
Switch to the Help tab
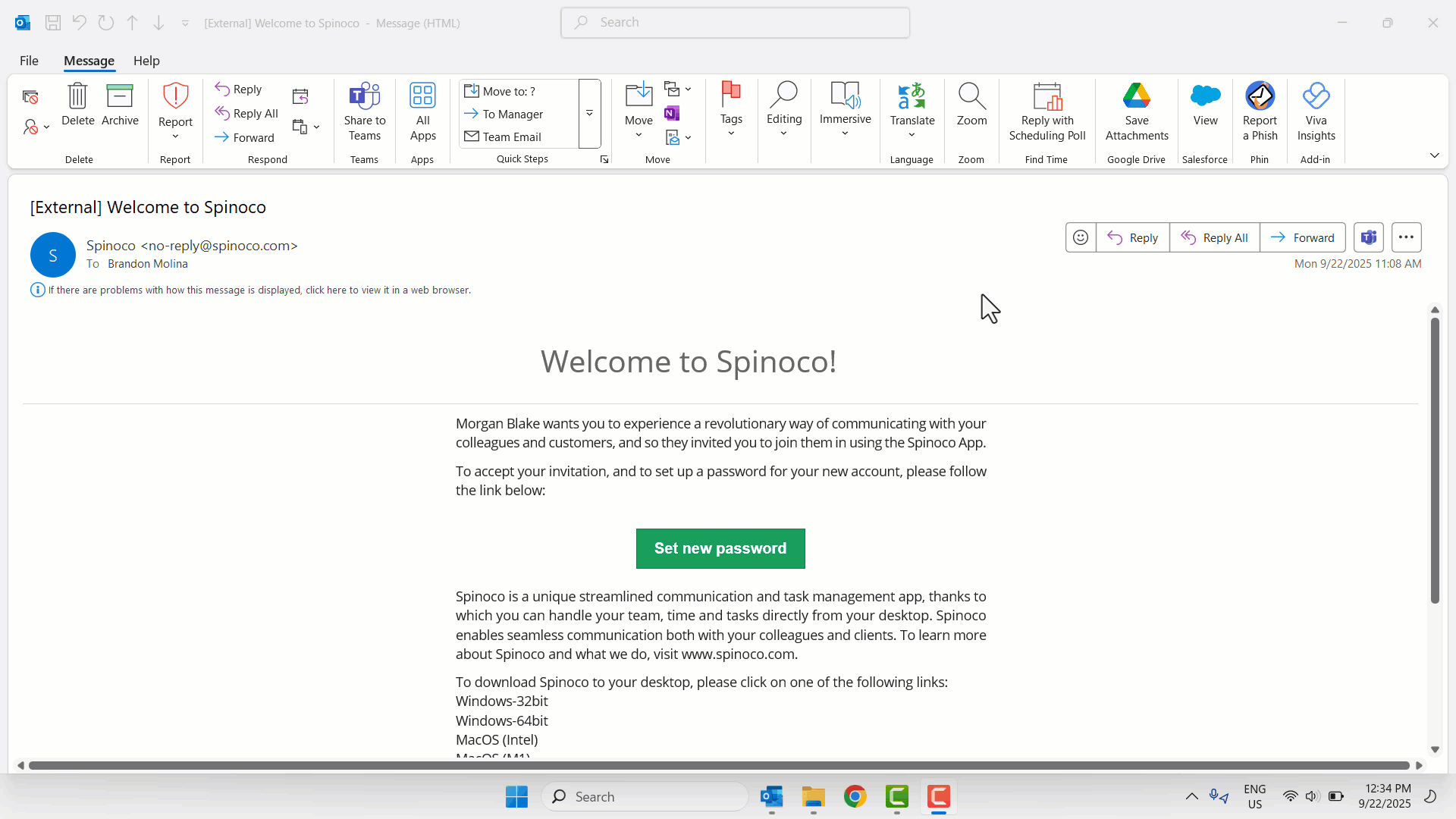pyautogui.click(x=146, y=61)
